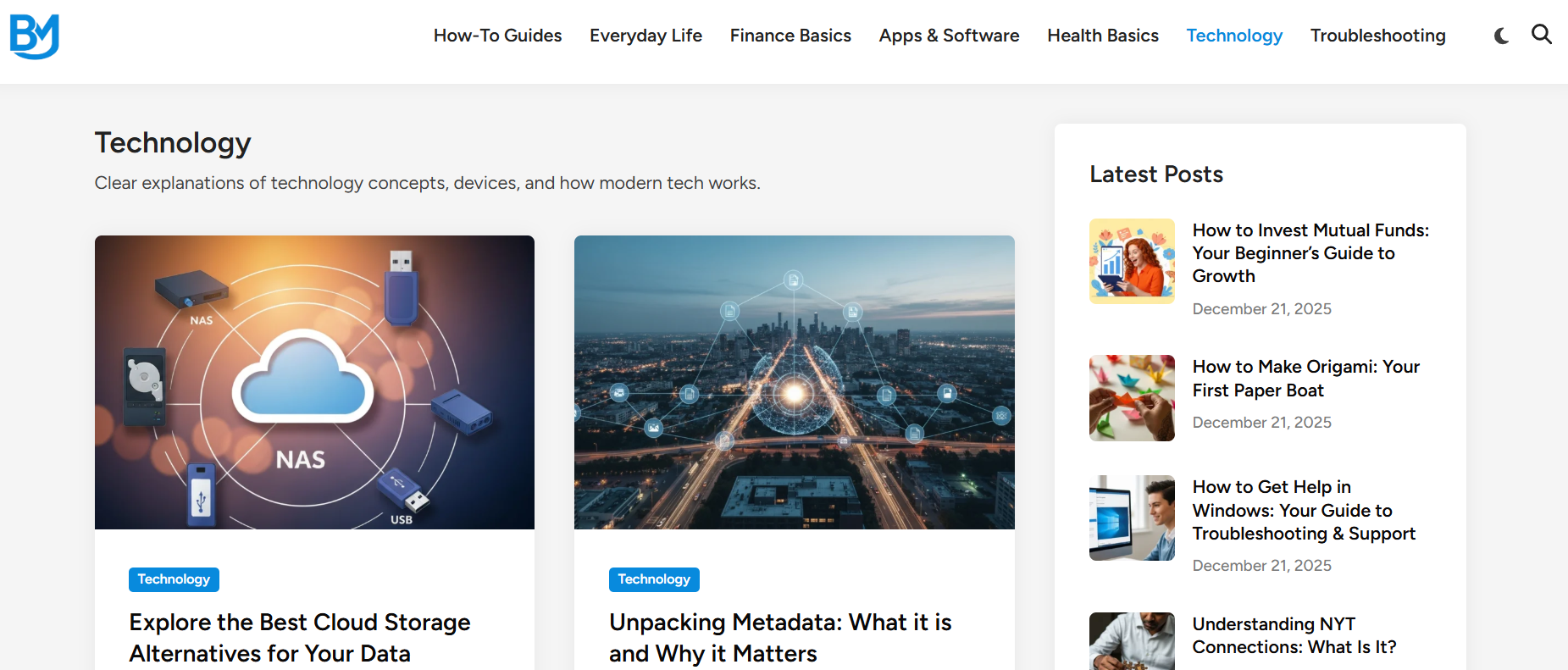Open the Troubleshooting menu item

click(x=1377, y=36)
